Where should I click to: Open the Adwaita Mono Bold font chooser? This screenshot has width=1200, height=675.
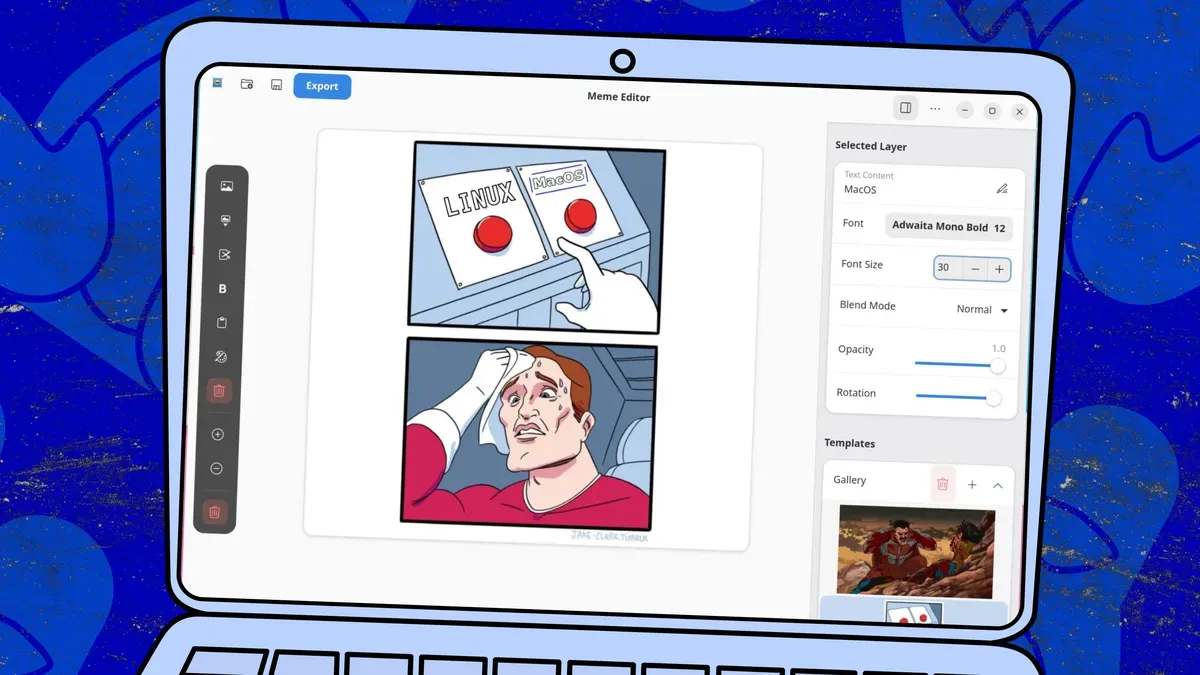(x=947, y=226)
